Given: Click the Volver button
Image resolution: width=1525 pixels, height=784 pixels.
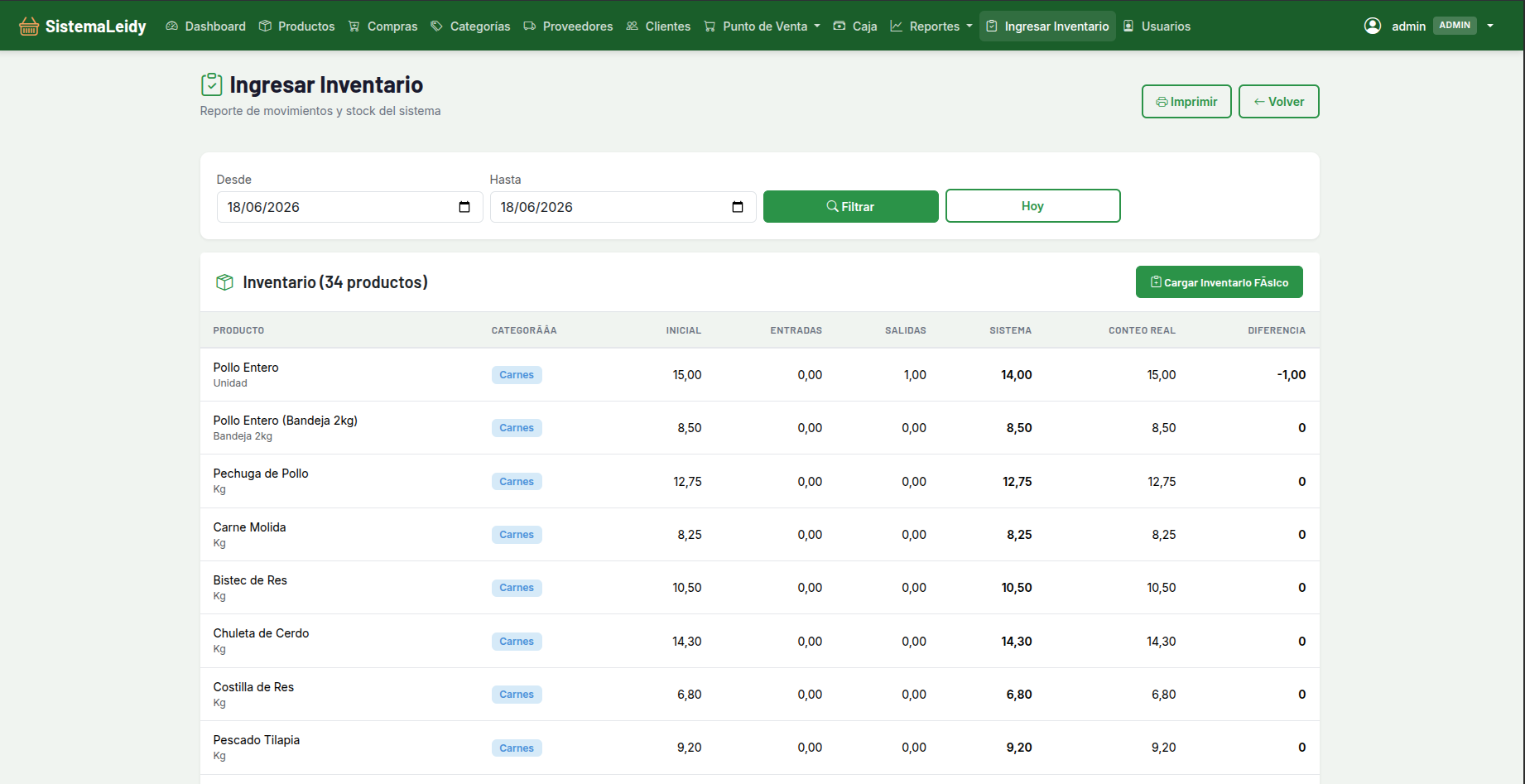Looking at the screenshot, I should coord(1278,102).
